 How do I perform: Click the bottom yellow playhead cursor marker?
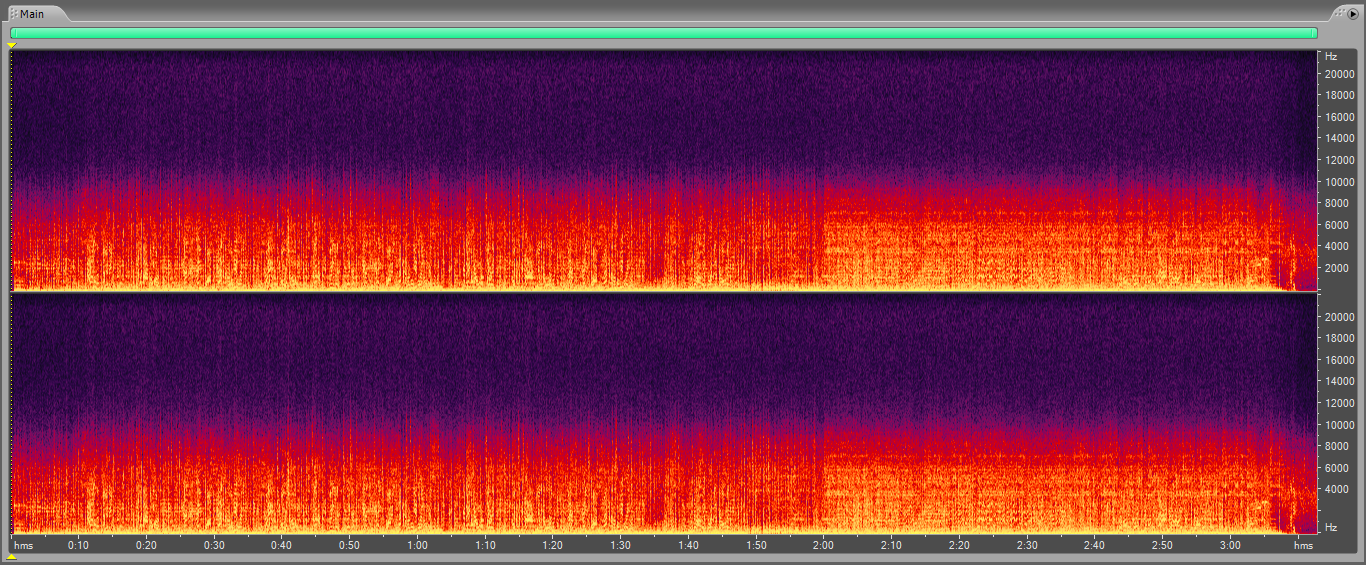pyautogui.click(x=12, y=557)
